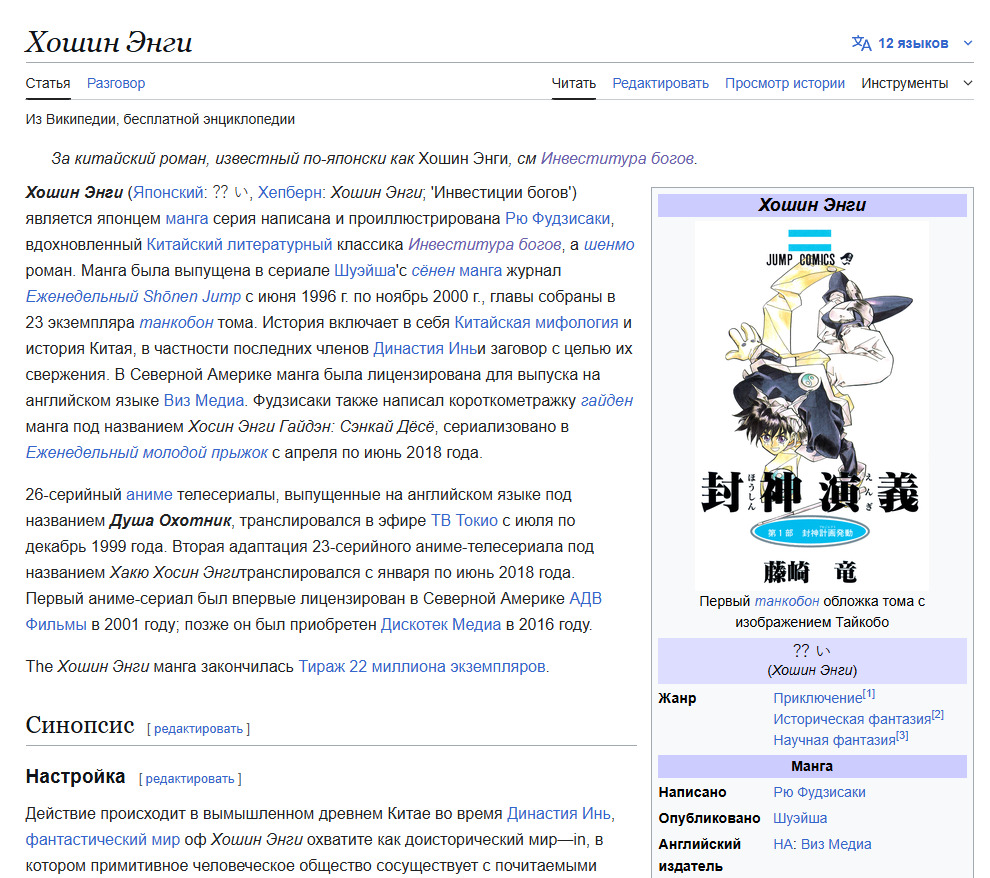The image size is (990, 878).
Task: Click редактировать next to Настройка heading
Action: point(190,779)
